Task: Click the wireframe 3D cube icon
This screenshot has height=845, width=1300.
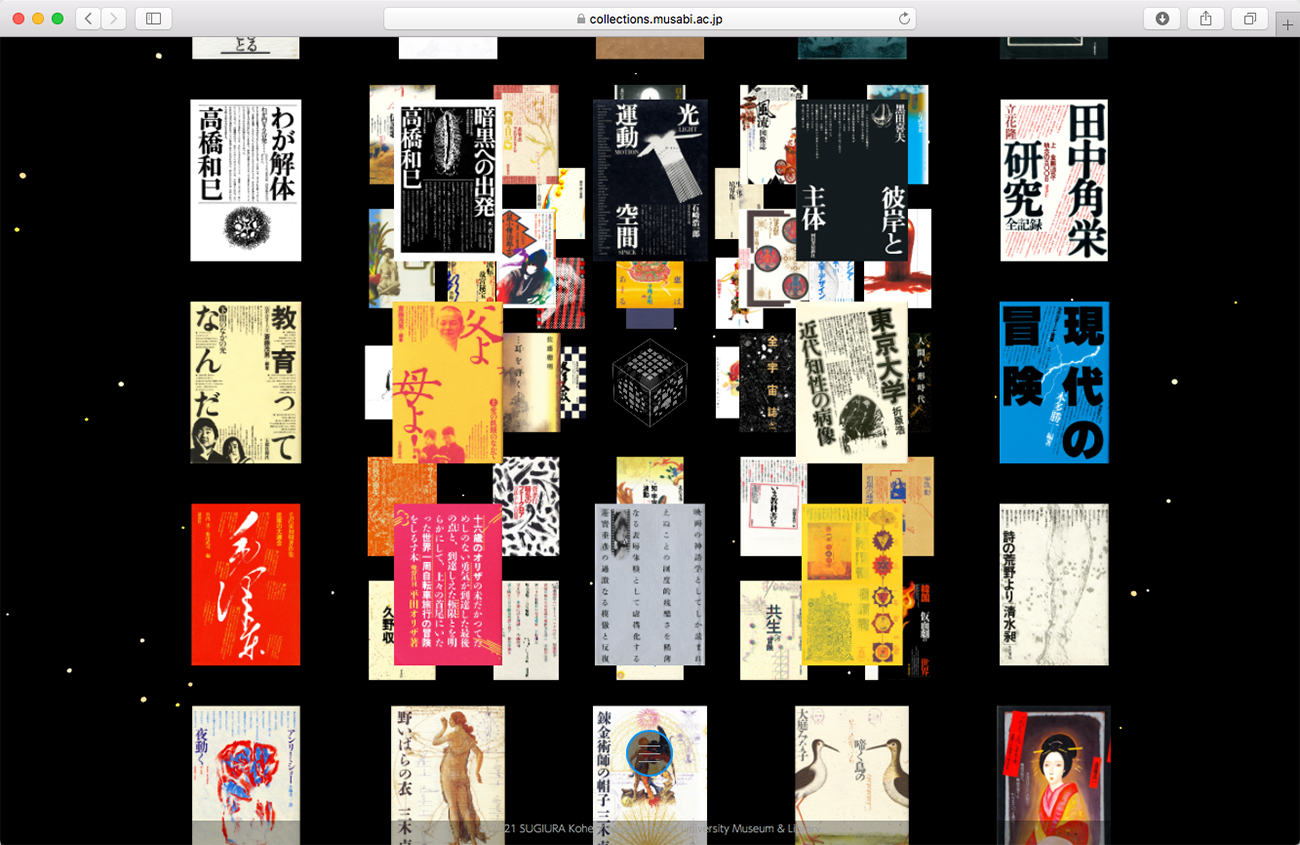Action: [x=649, y=383]
